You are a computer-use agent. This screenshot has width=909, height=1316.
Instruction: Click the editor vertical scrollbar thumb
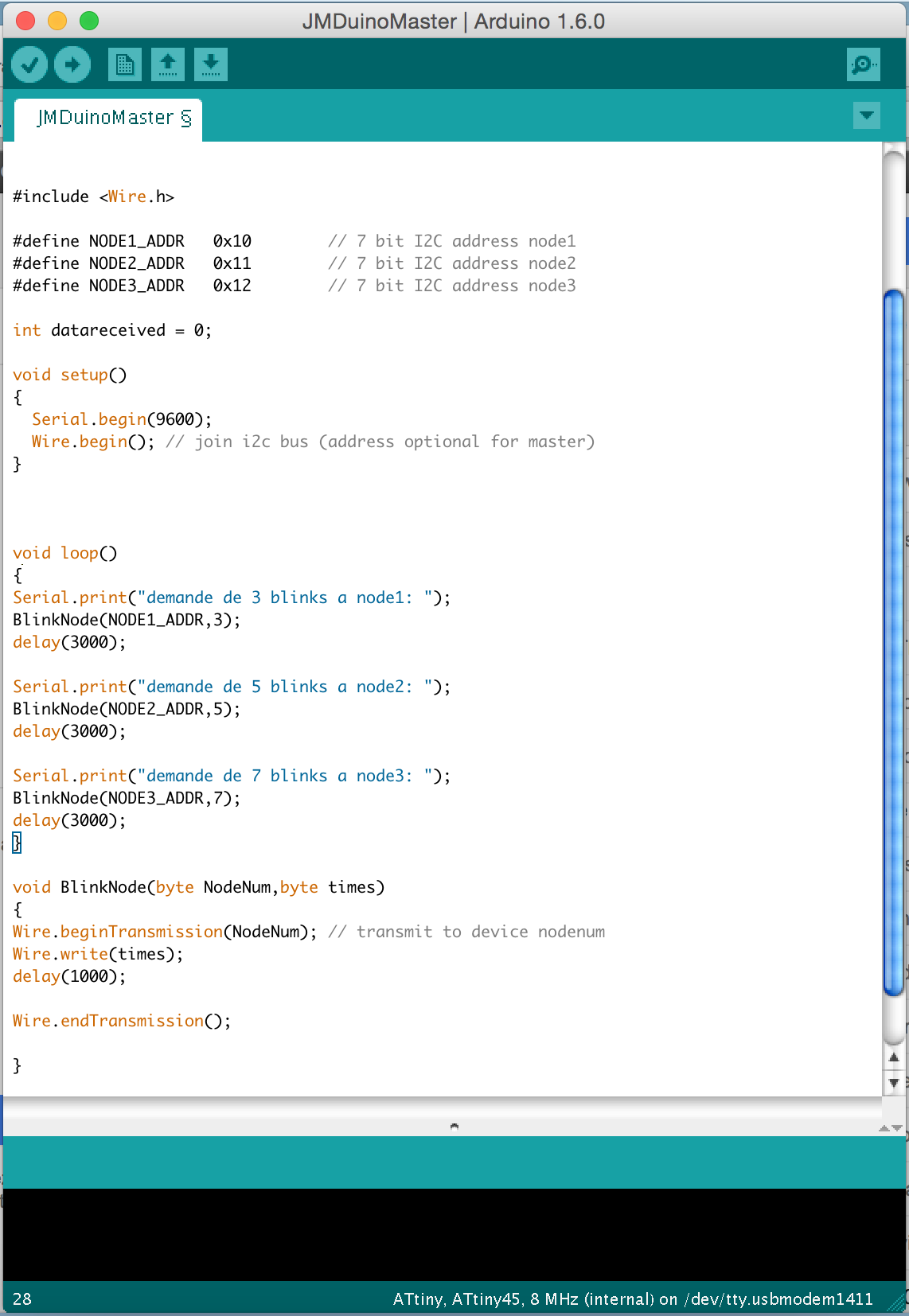pyautogui.click(x=894, y=643)
